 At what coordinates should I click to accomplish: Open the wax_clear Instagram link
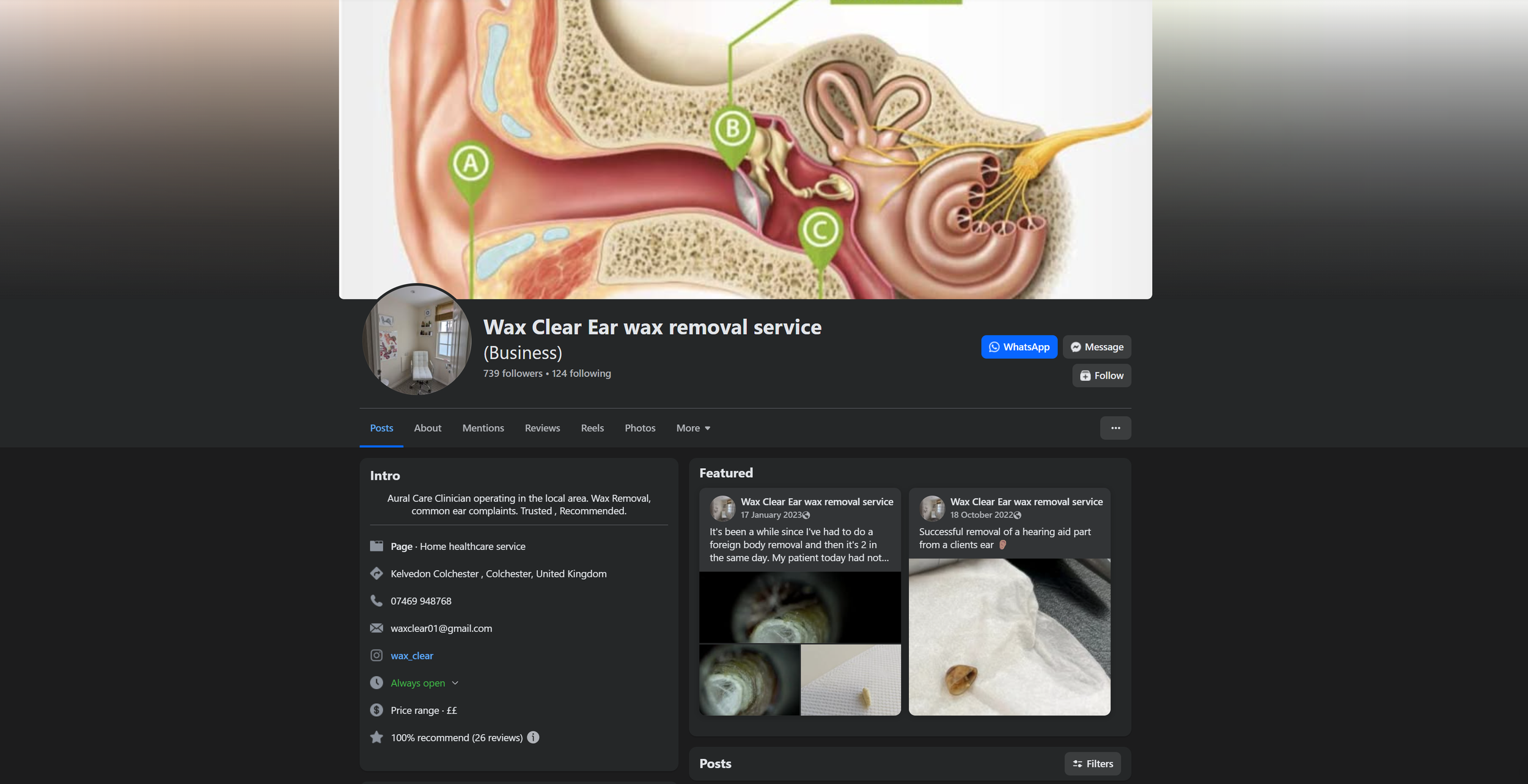pos(412,655)
